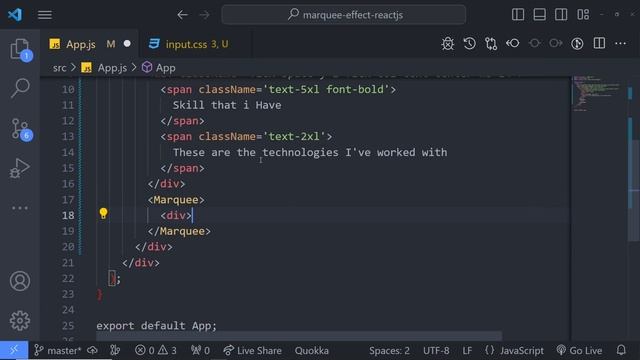Split the editor to the right
640x360 pixels.
pyautogui.click(x=599, y=43)
